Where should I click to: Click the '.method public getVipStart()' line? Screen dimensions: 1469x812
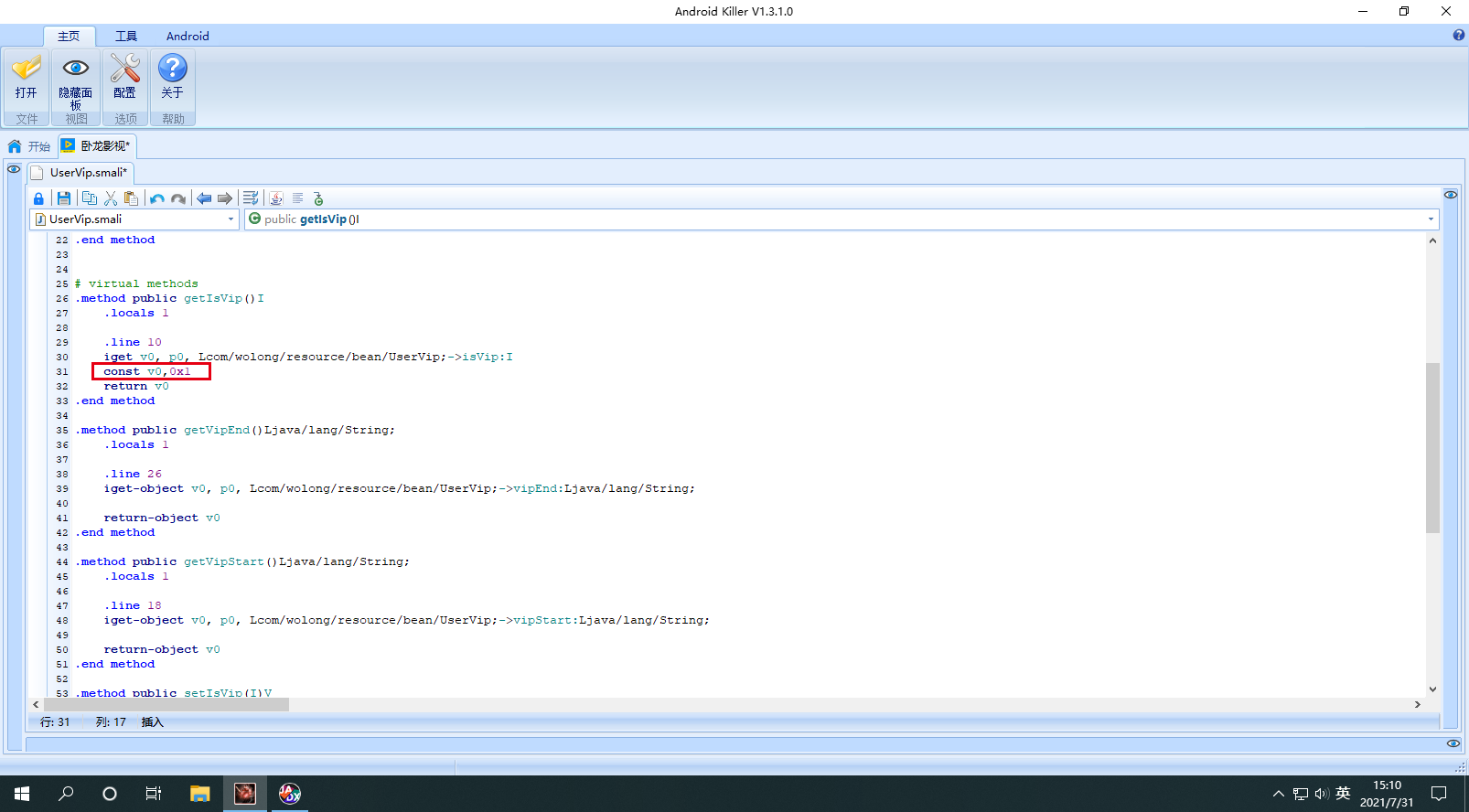242,561
